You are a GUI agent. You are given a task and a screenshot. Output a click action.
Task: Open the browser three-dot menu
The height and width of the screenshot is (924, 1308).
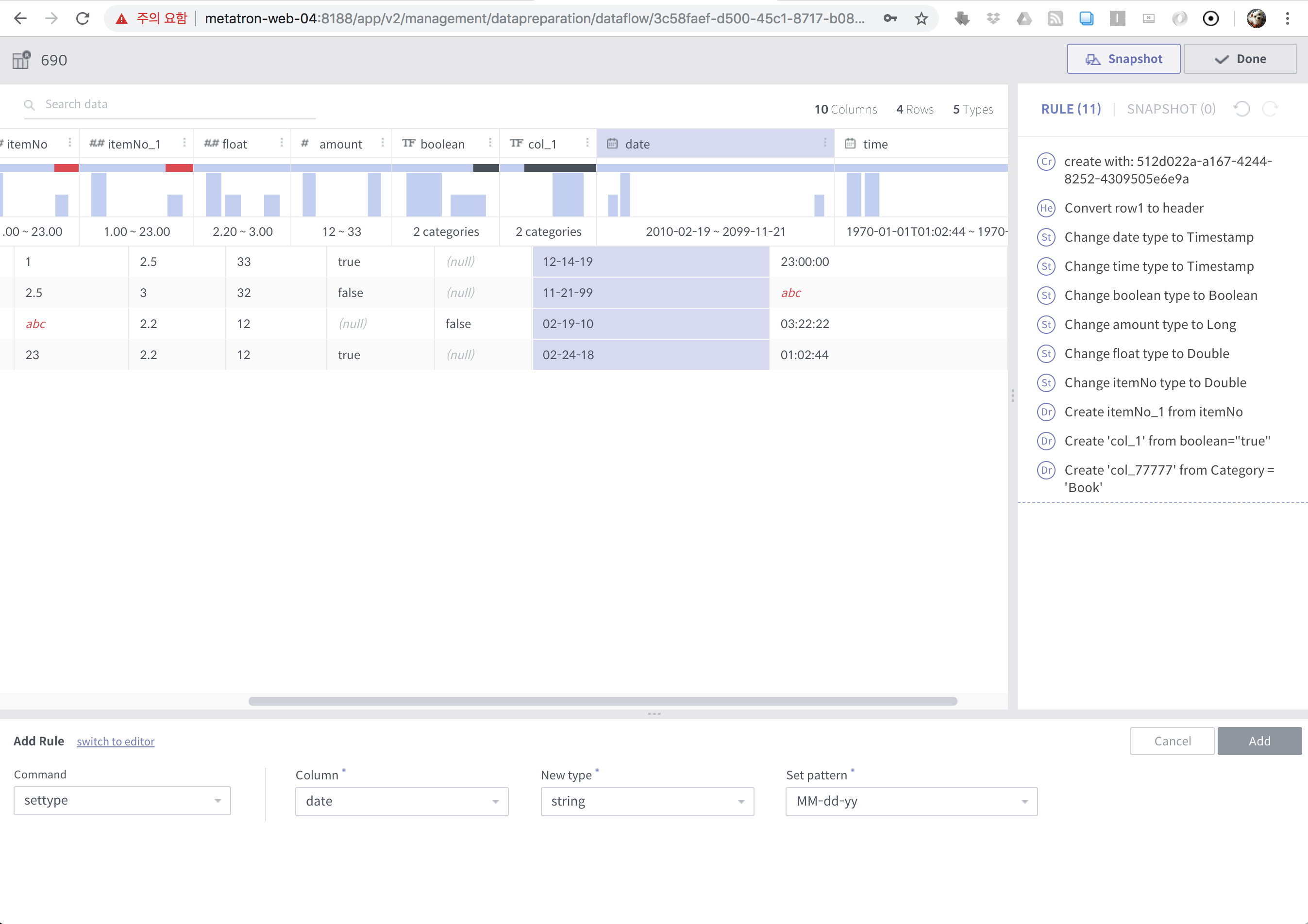pyautogui.click(x=1288, y=19)
